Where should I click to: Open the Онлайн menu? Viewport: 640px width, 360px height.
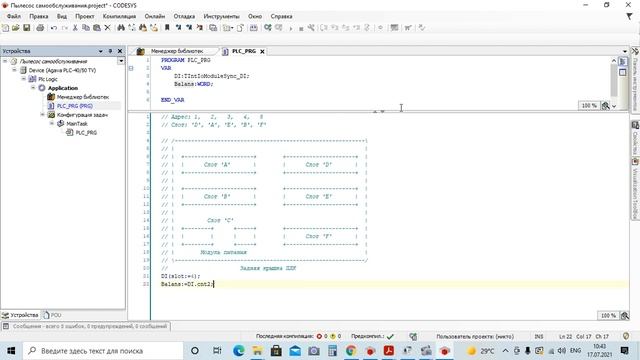pyautogui.click(x=155, y=16)
